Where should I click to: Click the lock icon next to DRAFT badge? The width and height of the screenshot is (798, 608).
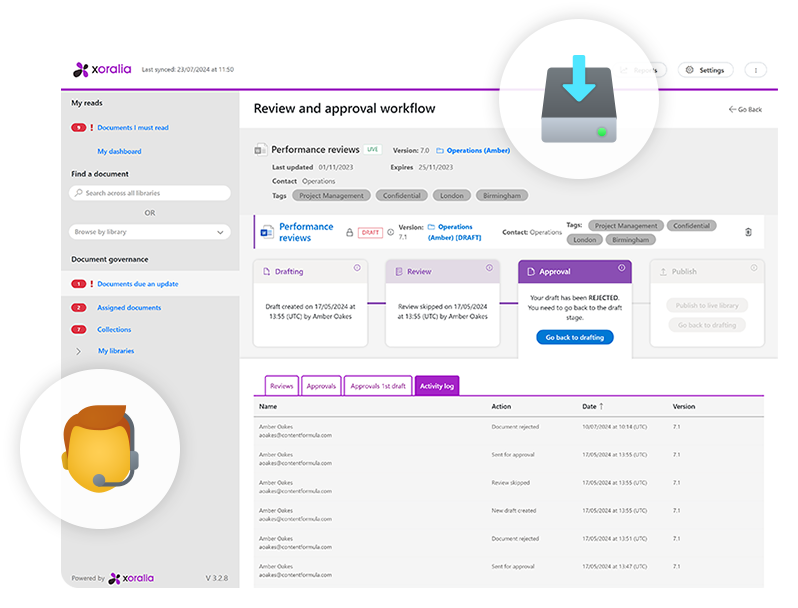(349, 232)
